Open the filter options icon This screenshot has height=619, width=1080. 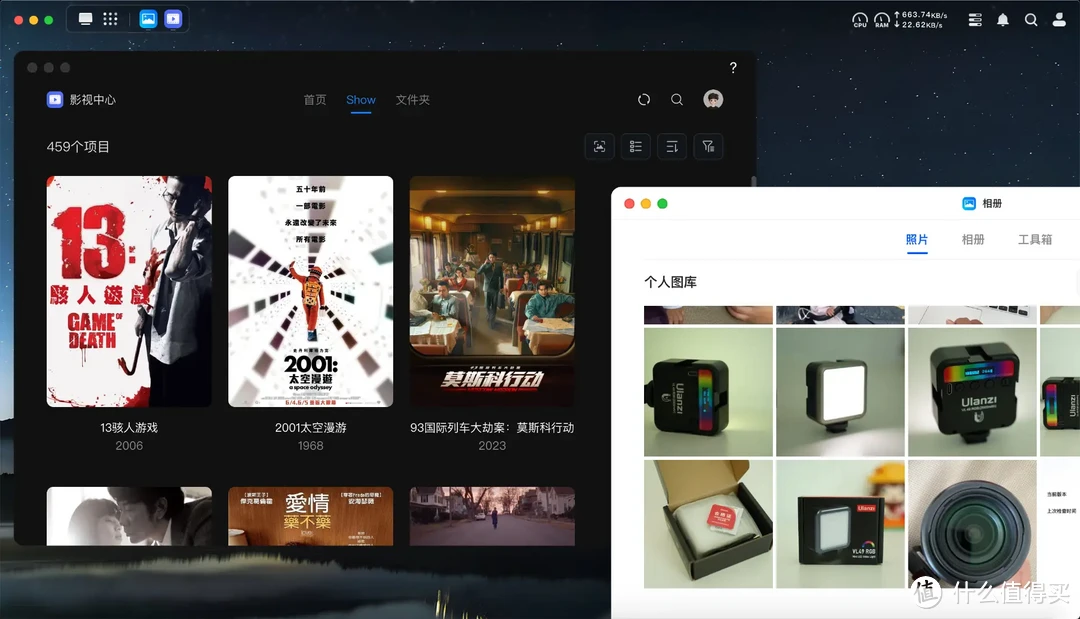[708, 147]
